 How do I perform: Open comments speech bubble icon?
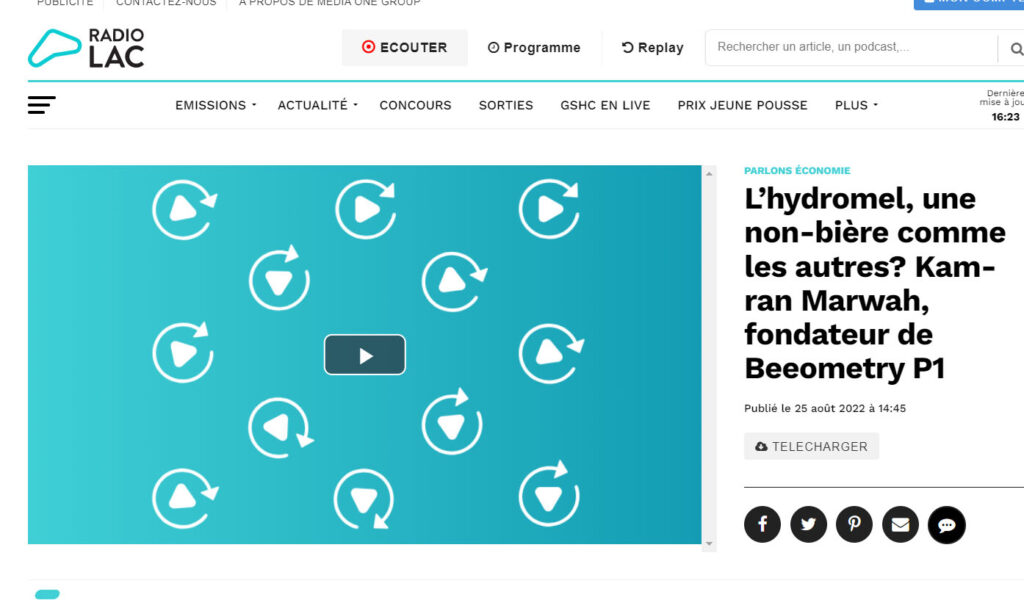(x=946, y=524)
